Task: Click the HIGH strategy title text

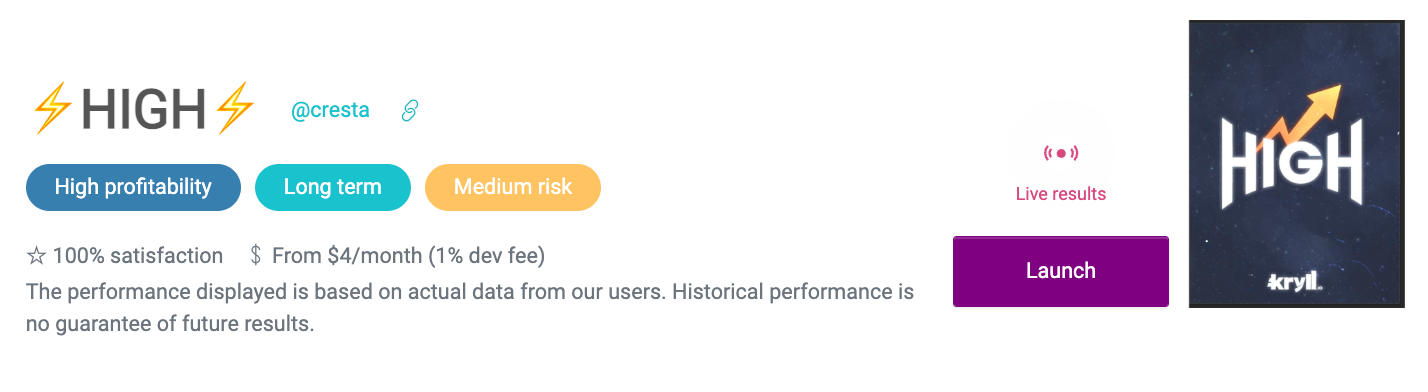Action: click(x=144, y=109)
